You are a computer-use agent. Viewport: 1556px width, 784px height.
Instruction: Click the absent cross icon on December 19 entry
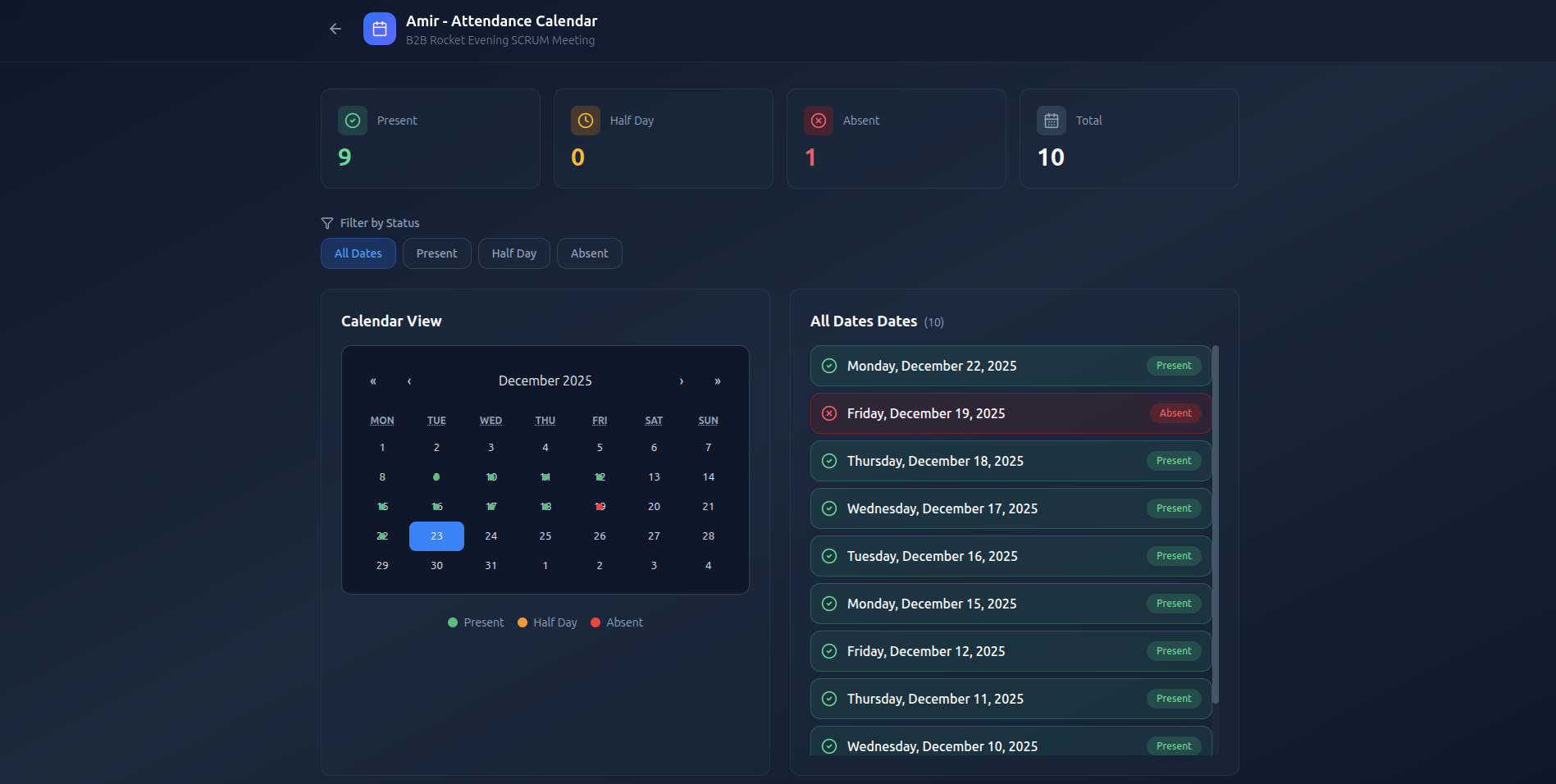click(829, 413)
